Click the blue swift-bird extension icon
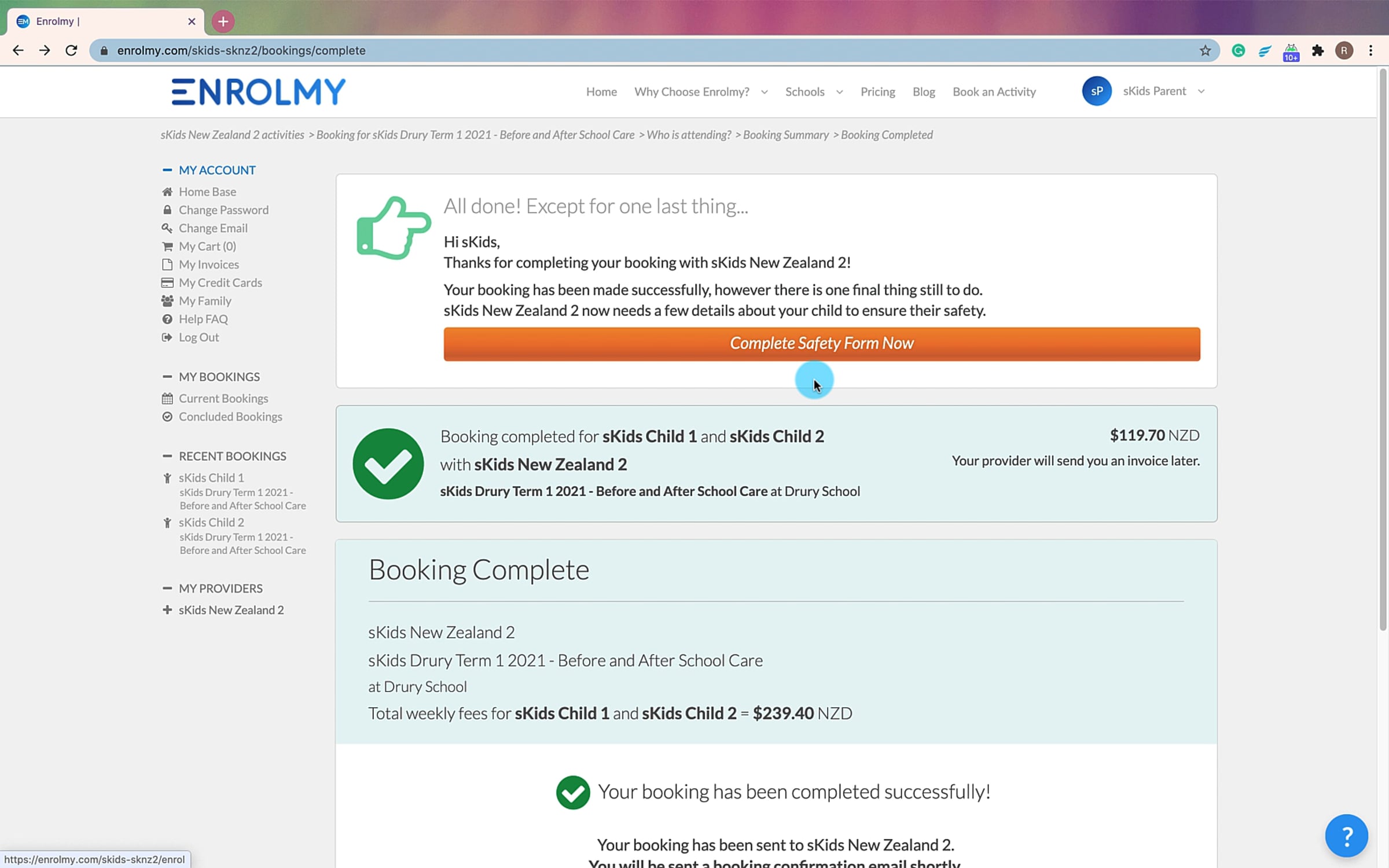Viewport: 1389px width, 868px height. point(1265,51)
